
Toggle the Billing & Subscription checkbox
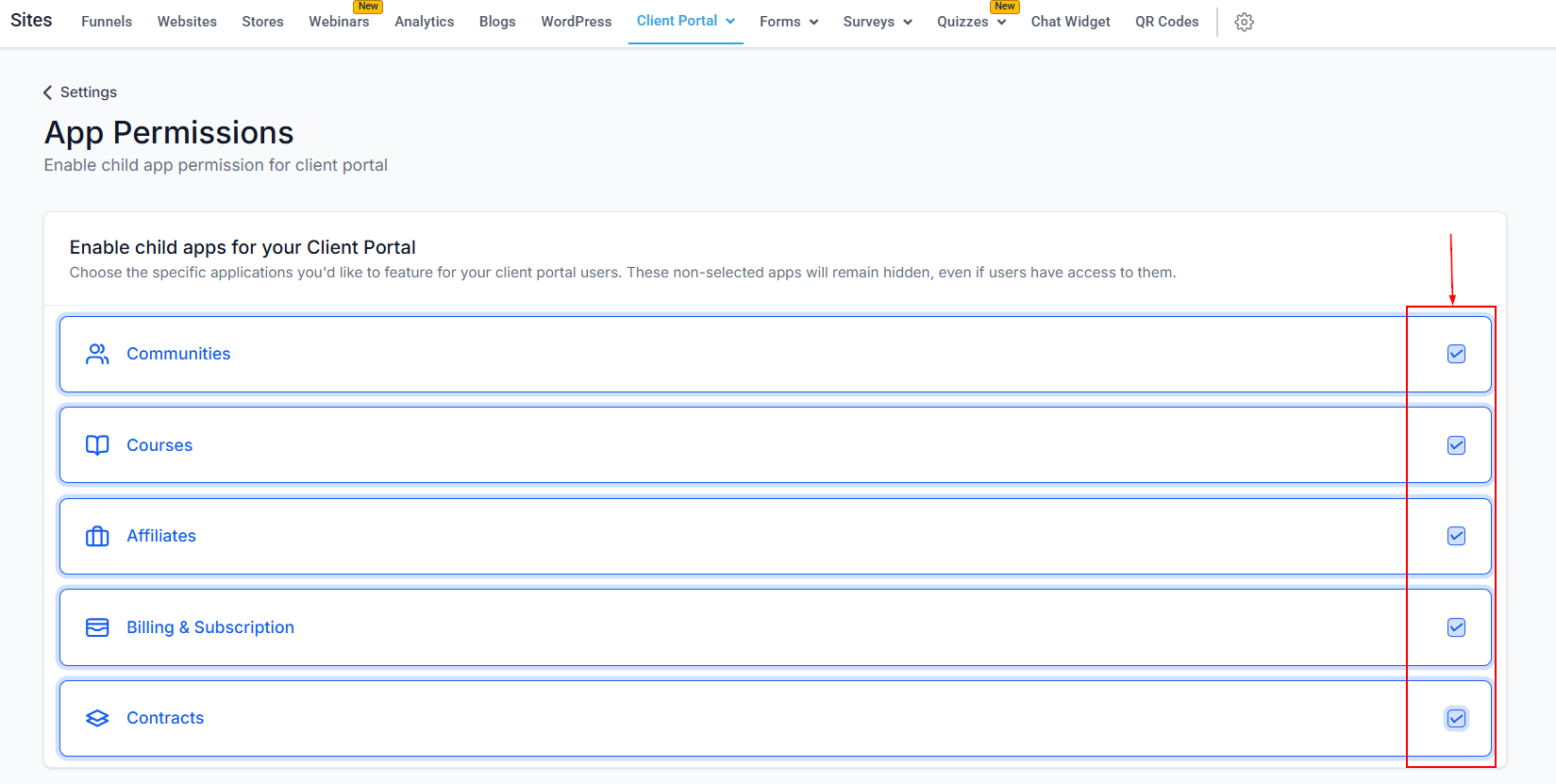(1456, 627)
